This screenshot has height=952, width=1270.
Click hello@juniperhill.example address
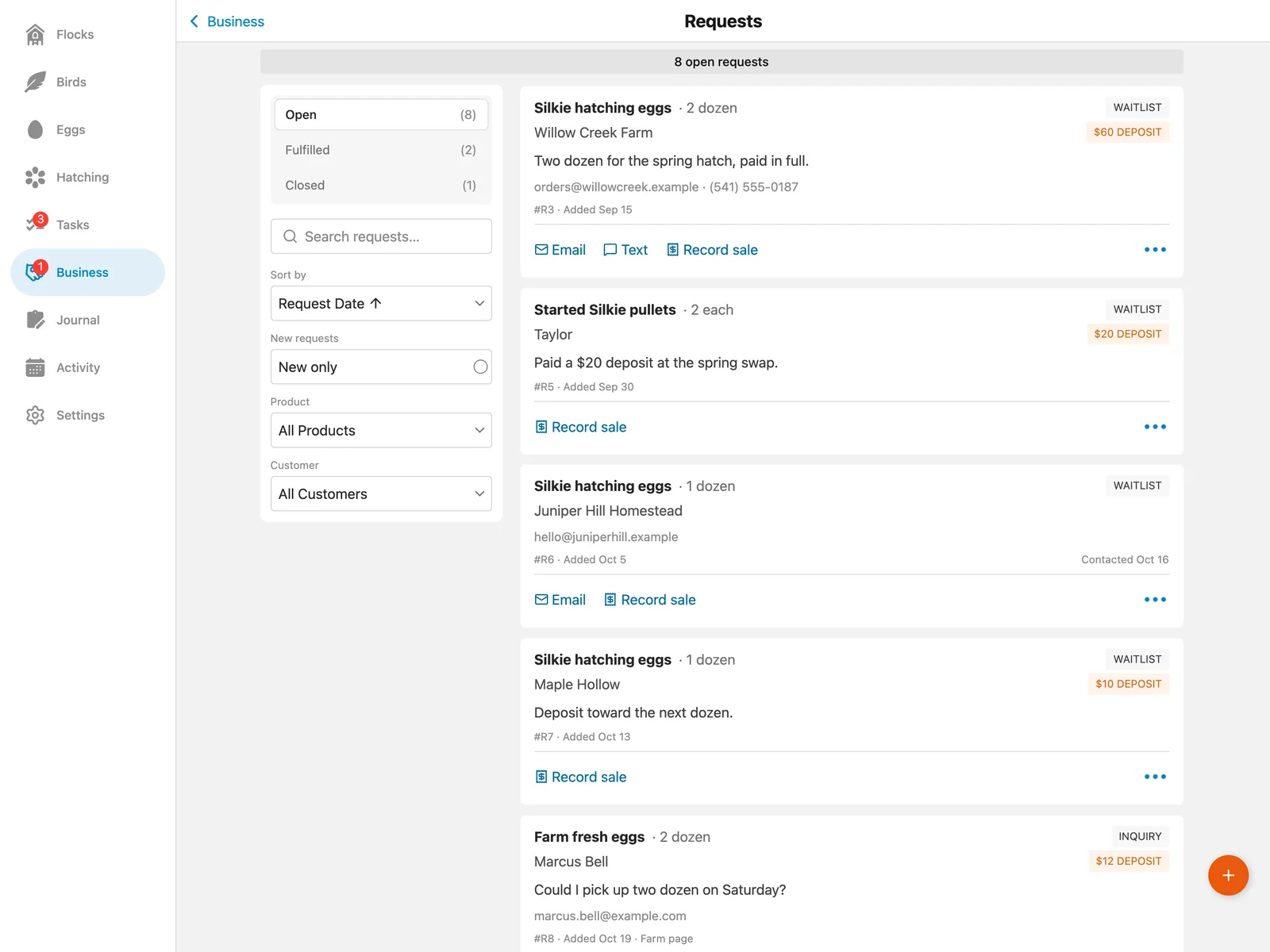click(x=606, y=537)
